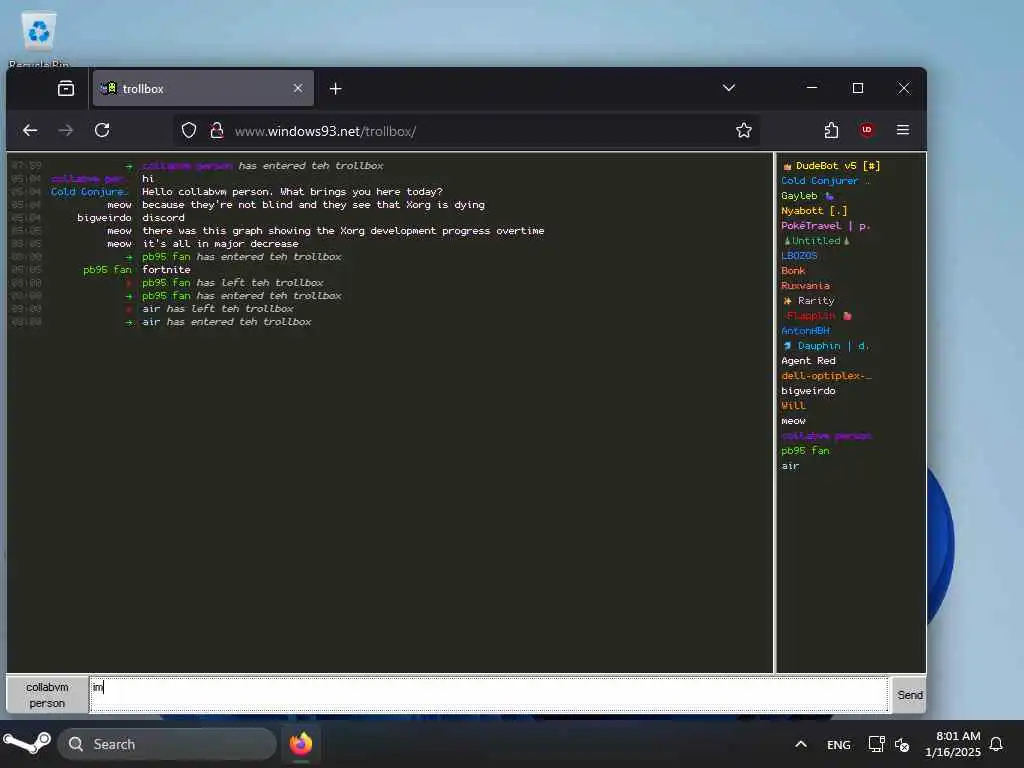This screenshot has width=1024, height=768.
Task: Click the 'discord' chat message
Action: [163, 217]
